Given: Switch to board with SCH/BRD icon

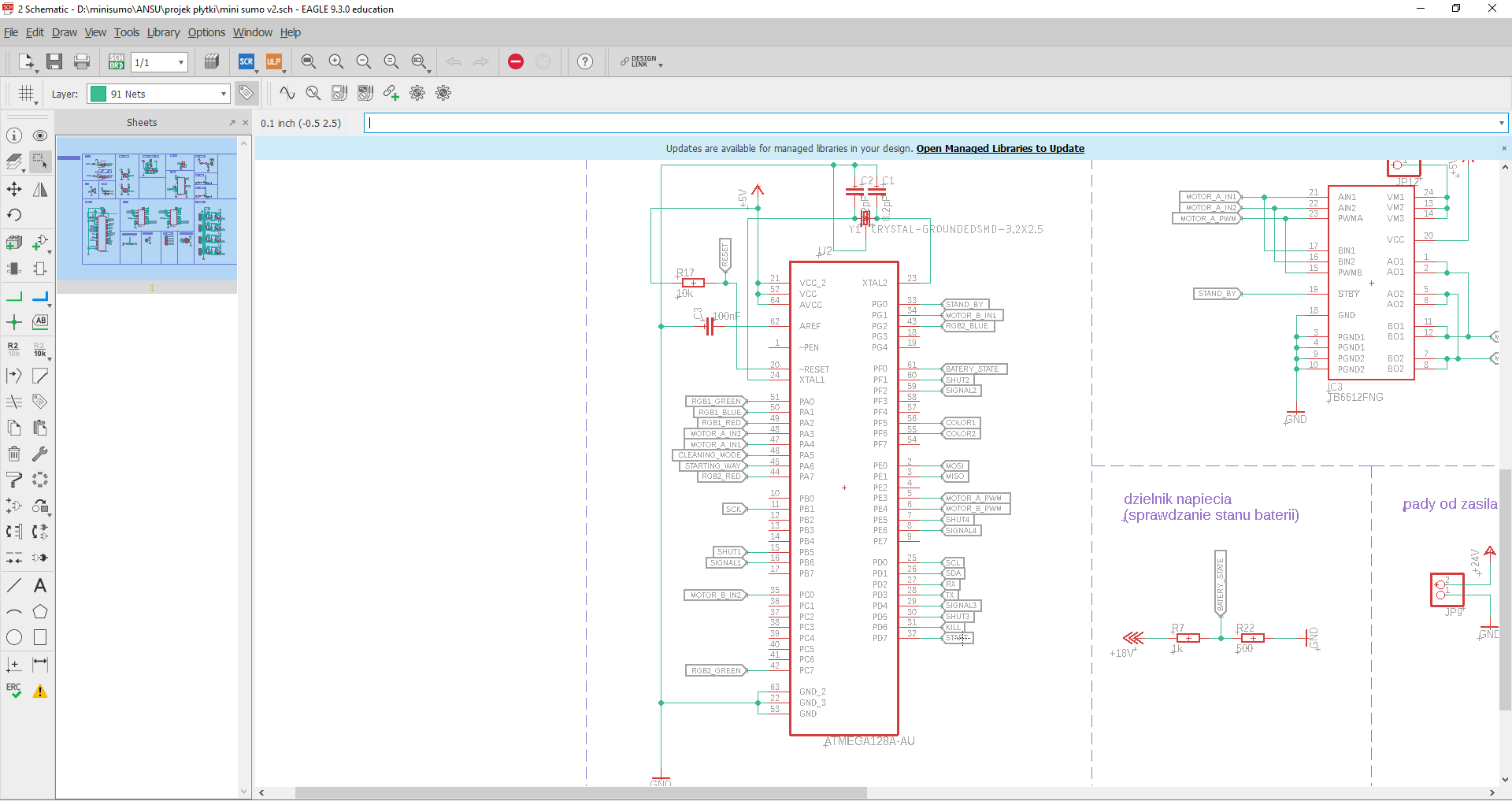Looking at the screenshot, I should [x=117, y=62].
